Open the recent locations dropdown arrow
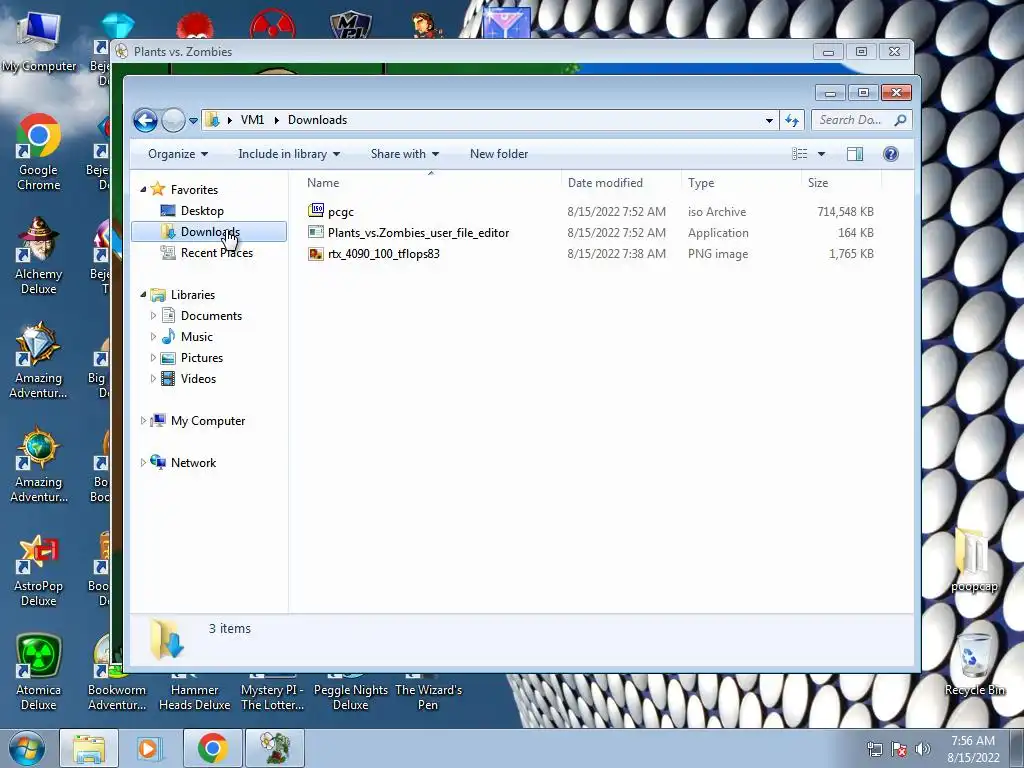Screen dimensions: 1024x768 [x=193, y=121]
